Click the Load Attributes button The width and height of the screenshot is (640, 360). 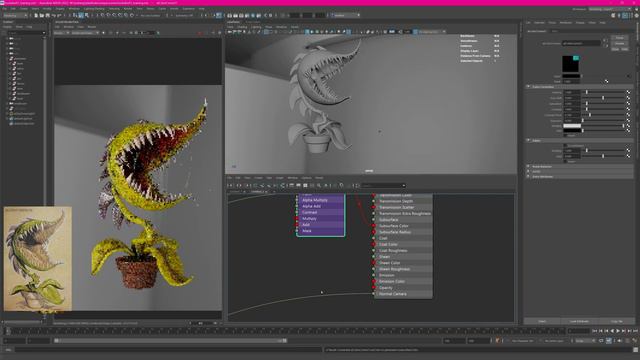point(579,321)
